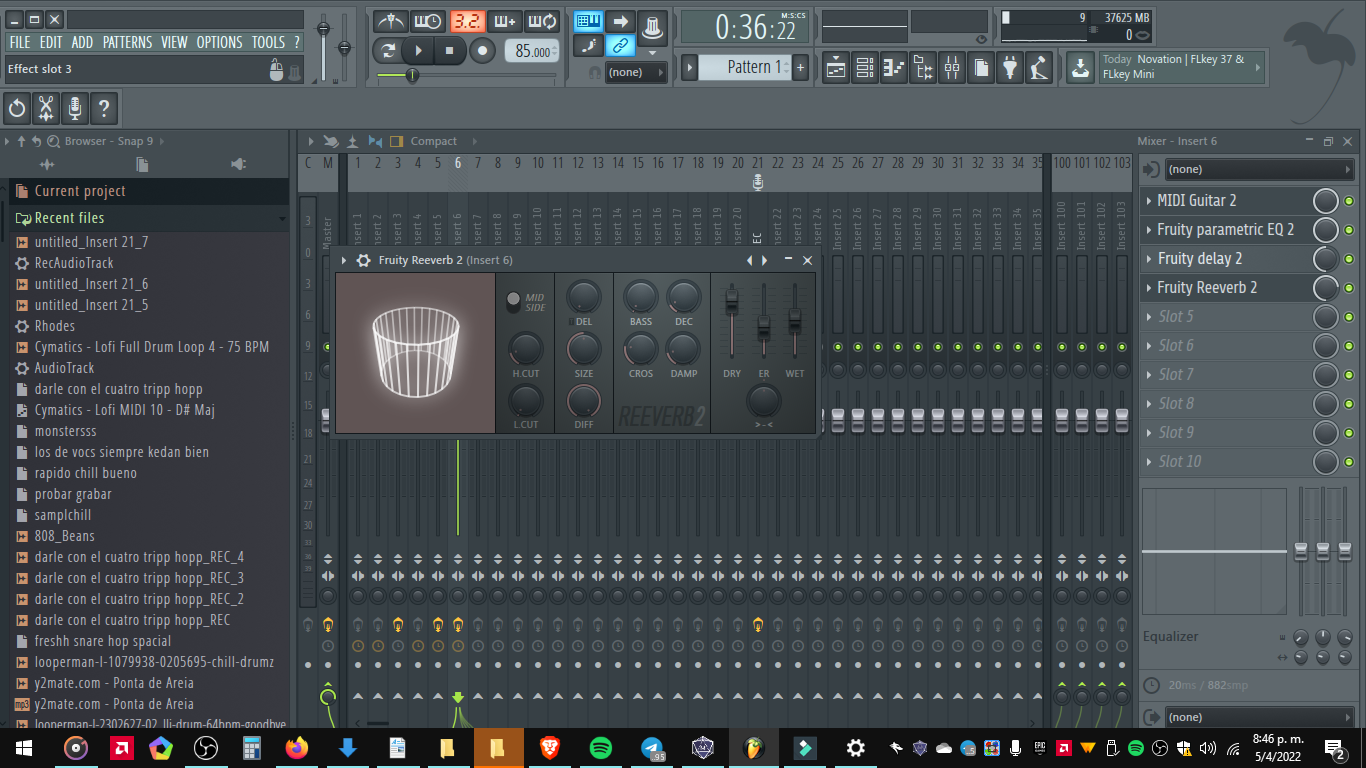Open the project info files icon
The height and width of the screenshot is (768, 1366).
click(x=982, y=68)
